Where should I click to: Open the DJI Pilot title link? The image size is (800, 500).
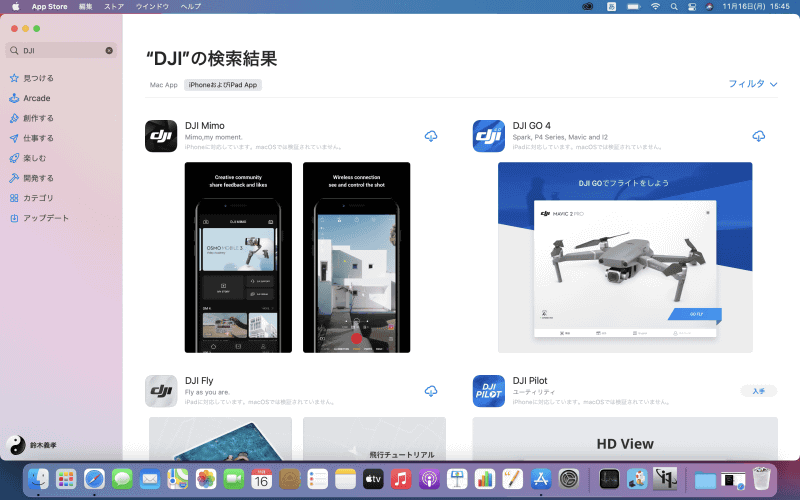click(530, 381)
